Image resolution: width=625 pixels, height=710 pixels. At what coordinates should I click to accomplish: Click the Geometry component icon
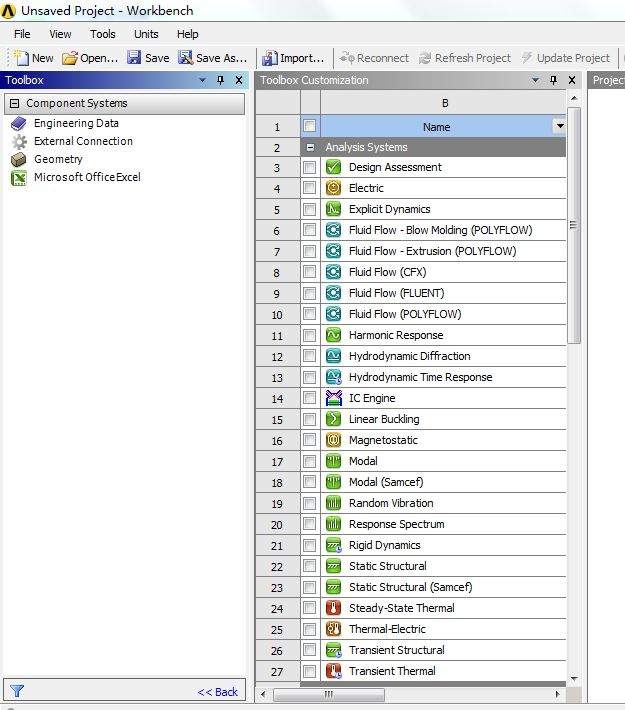(x=19, y=159)
